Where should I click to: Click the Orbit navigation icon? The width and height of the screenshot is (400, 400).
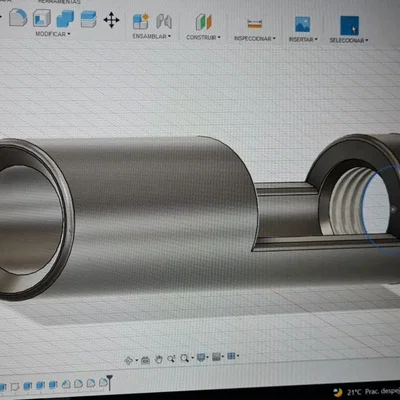point(128,360)
